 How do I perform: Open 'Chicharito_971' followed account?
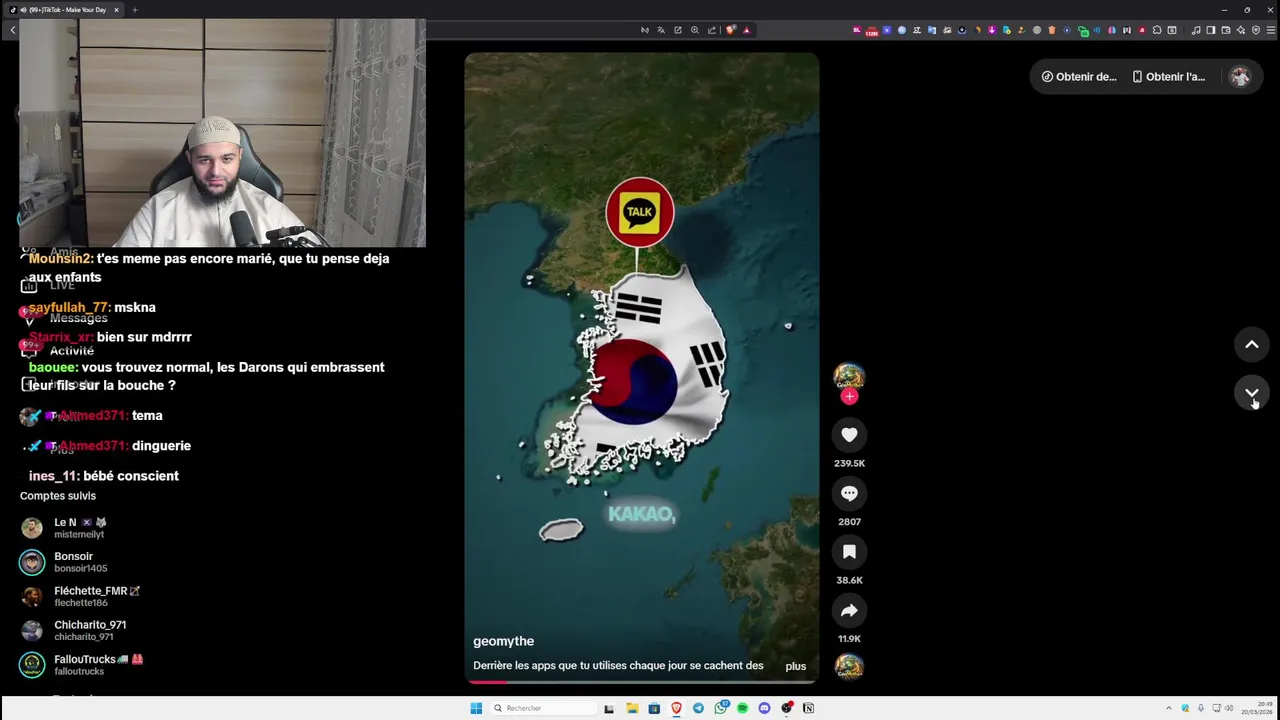80,631
